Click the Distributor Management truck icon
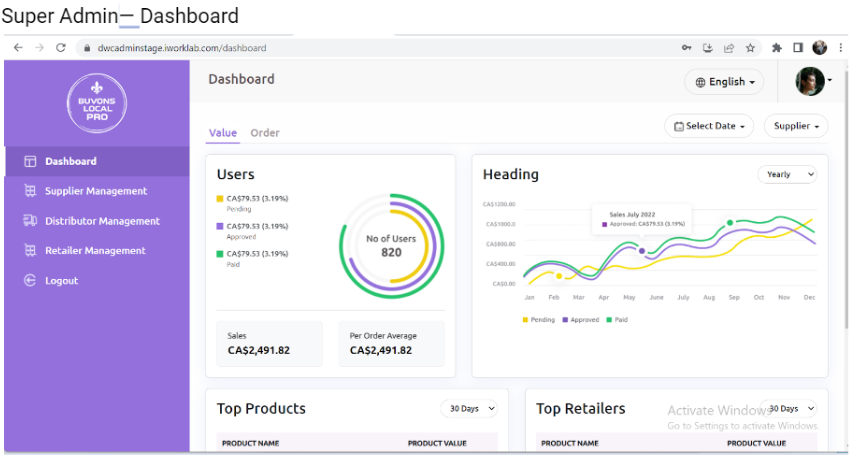 click(x=30, y=221)
